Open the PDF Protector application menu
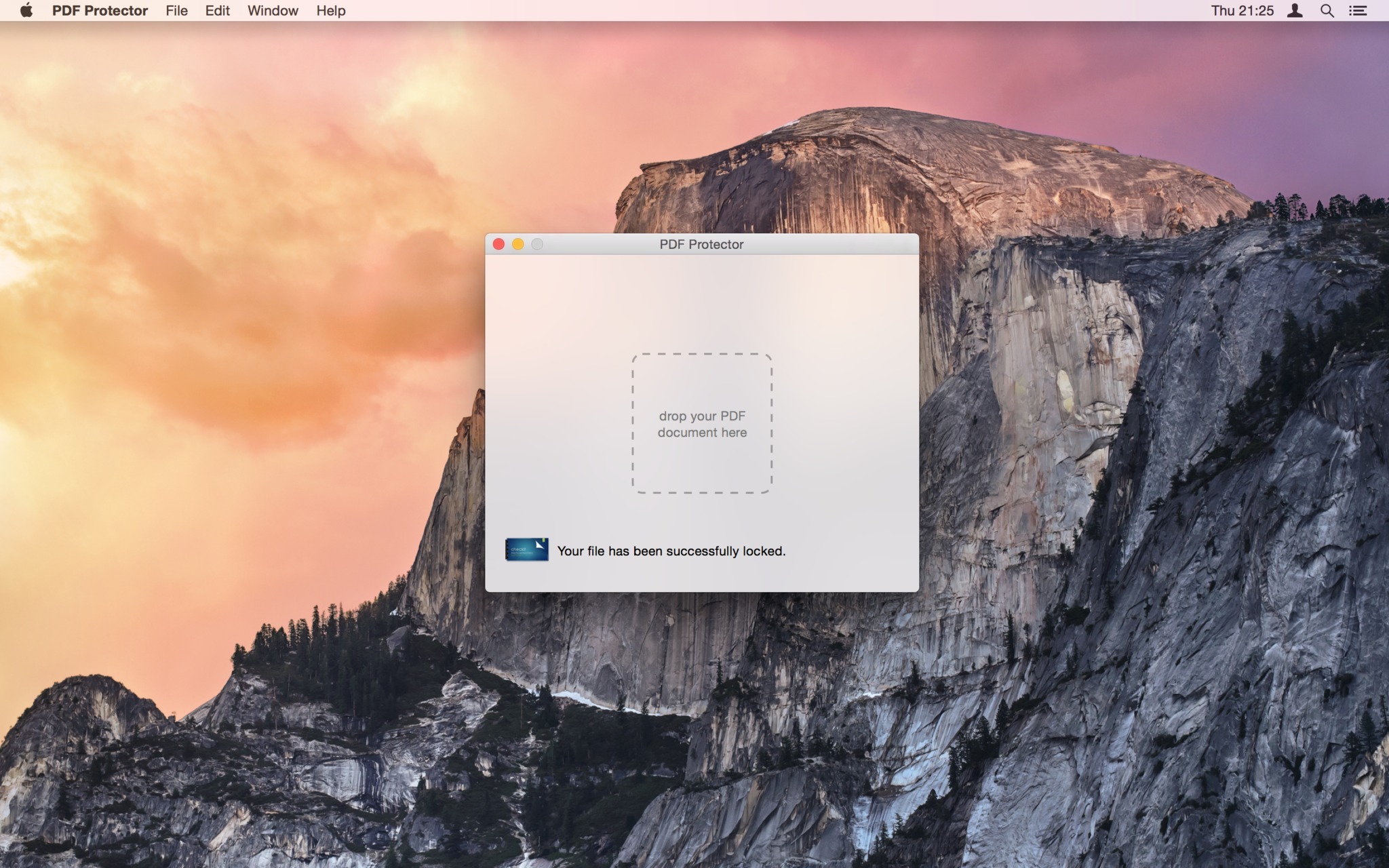 pos(100,11)
